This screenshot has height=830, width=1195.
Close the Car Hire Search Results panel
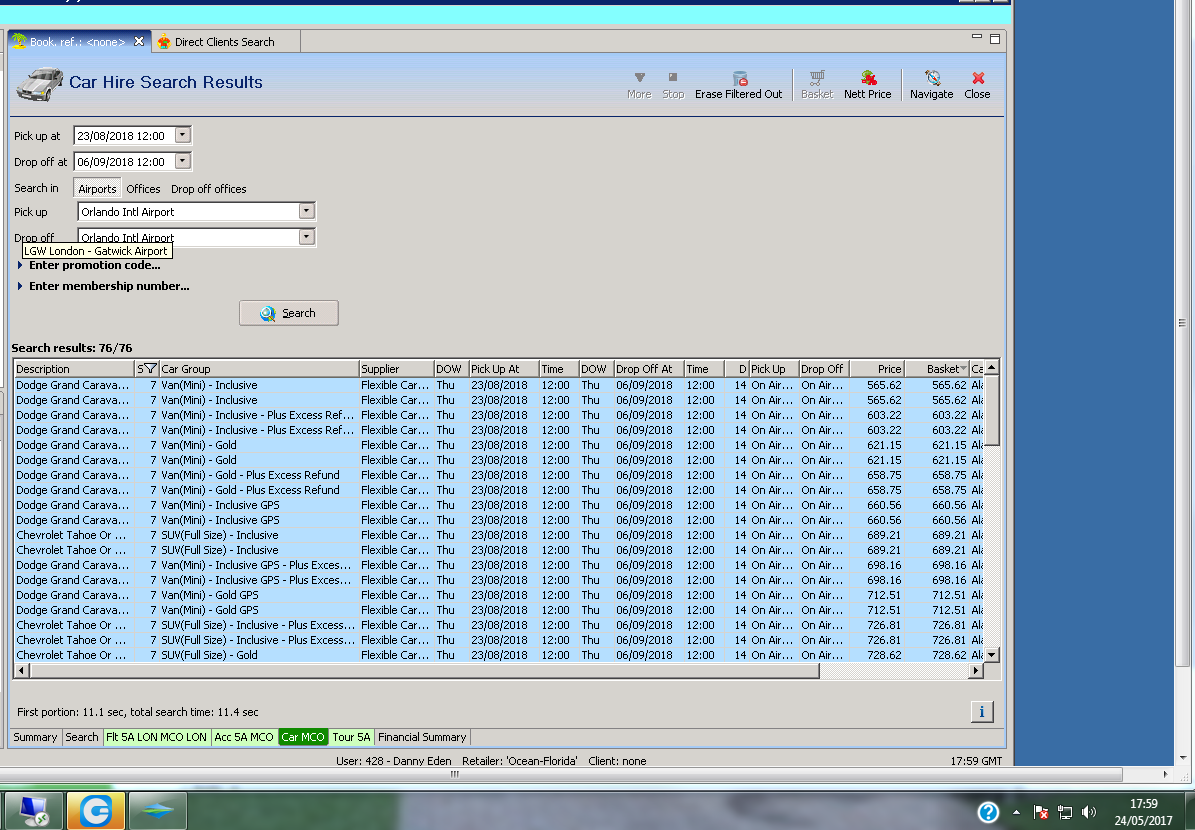point(977,85)
